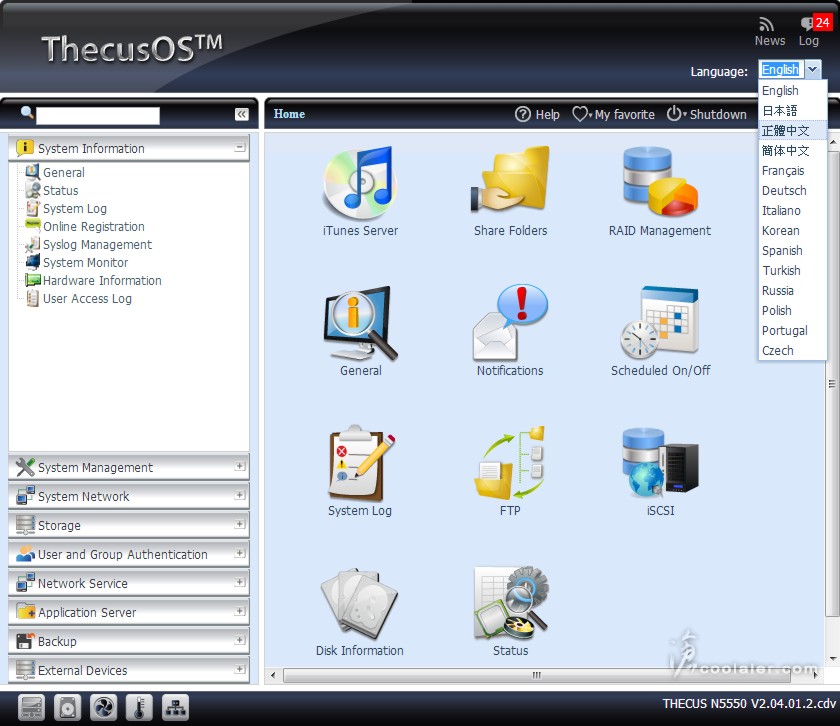Image resolution: width=840 pixels, height=726 pixels.
Task: Open the iSCSI icon
Action: pyautogui.click(x=660, y=463)
